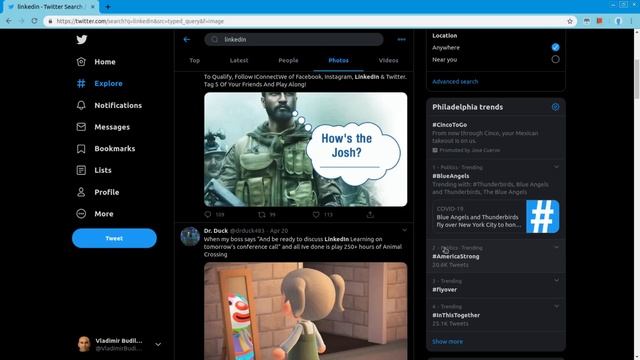Go back using the search back arrow
This screenshot has height=360, width=640.
(187, 39)
